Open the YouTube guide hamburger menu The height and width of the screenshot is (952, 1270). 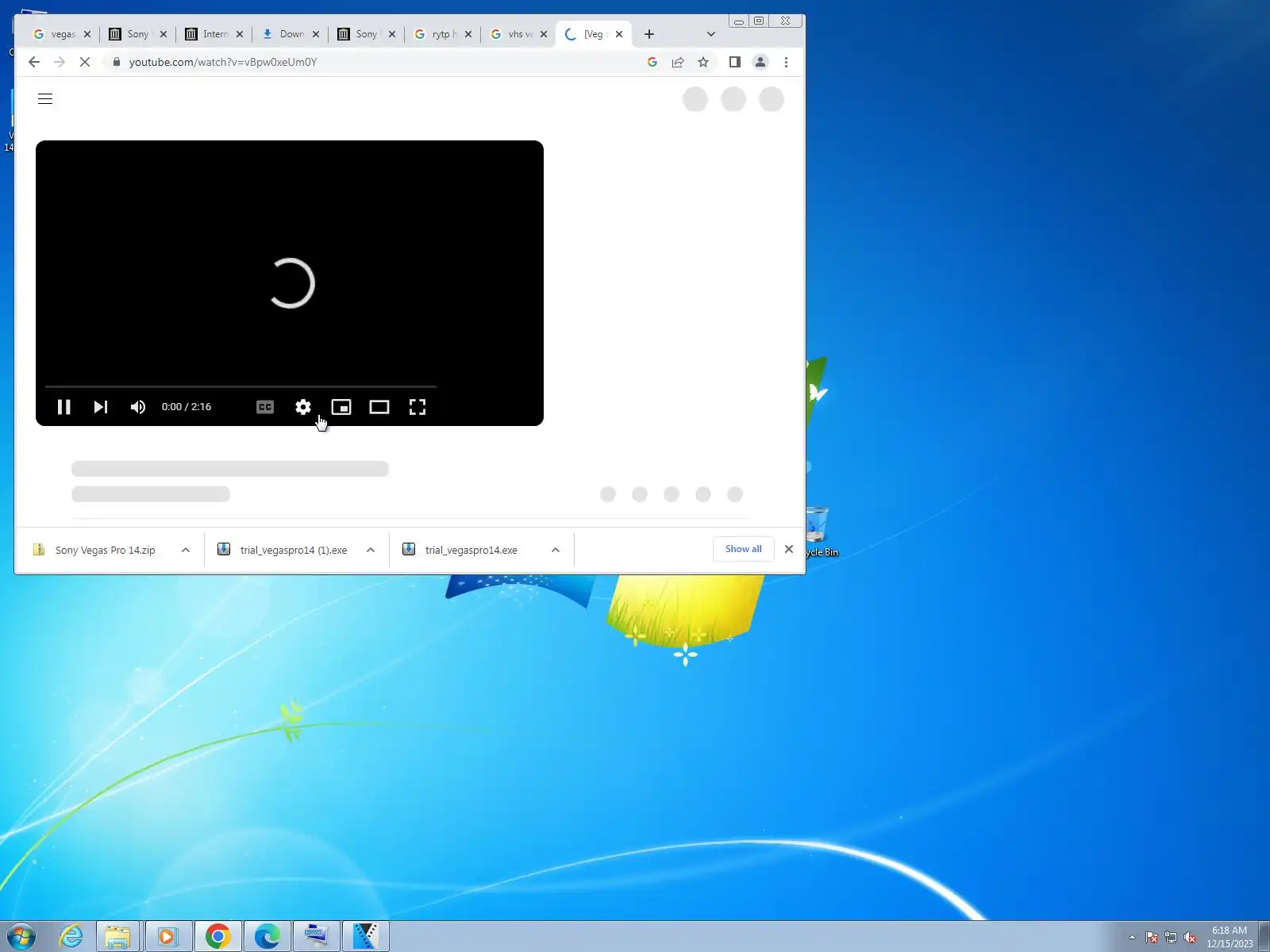tap(45, 99)
